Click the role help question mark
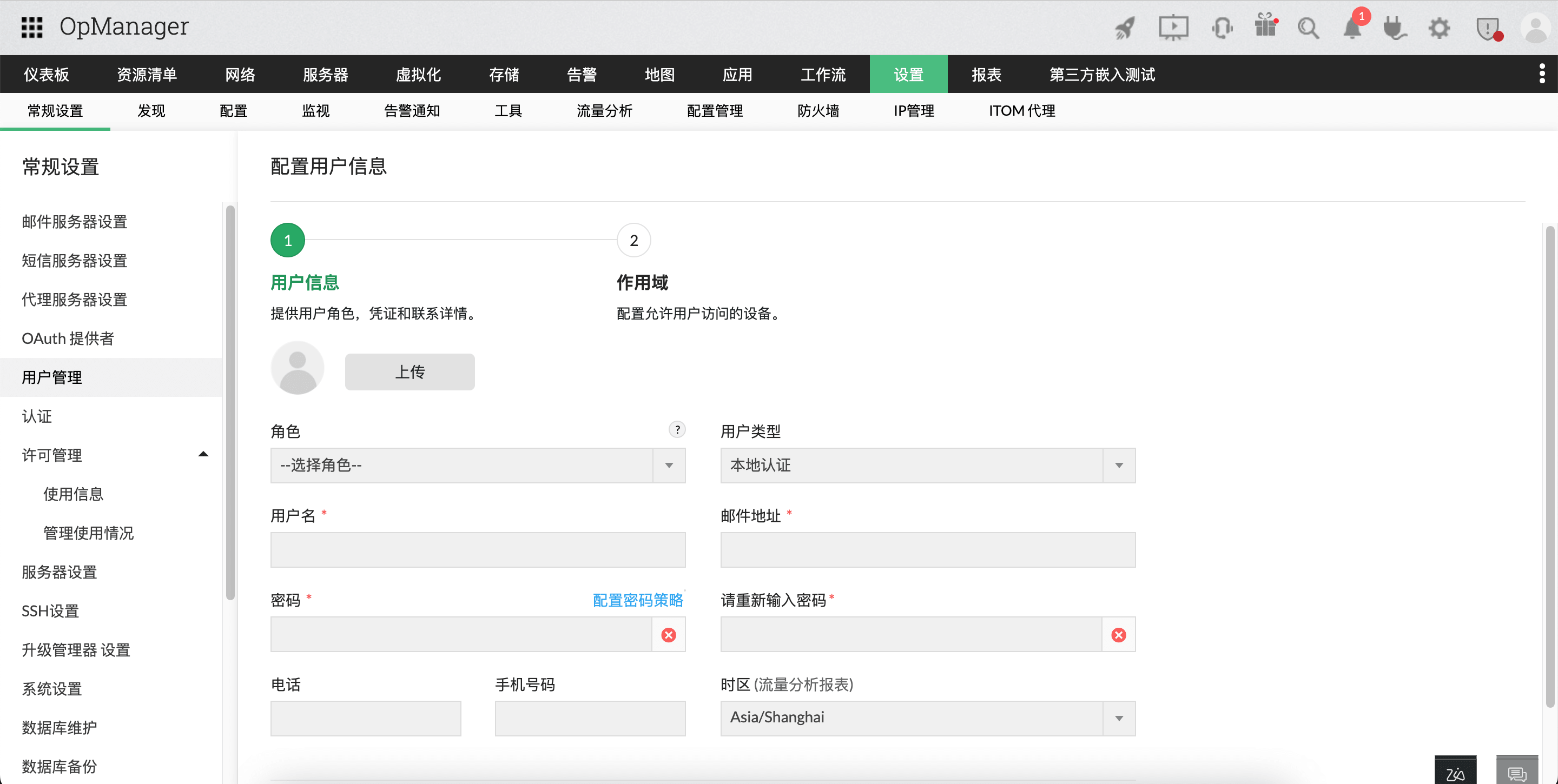This screenshot has height=784, width=1558. 677,429
